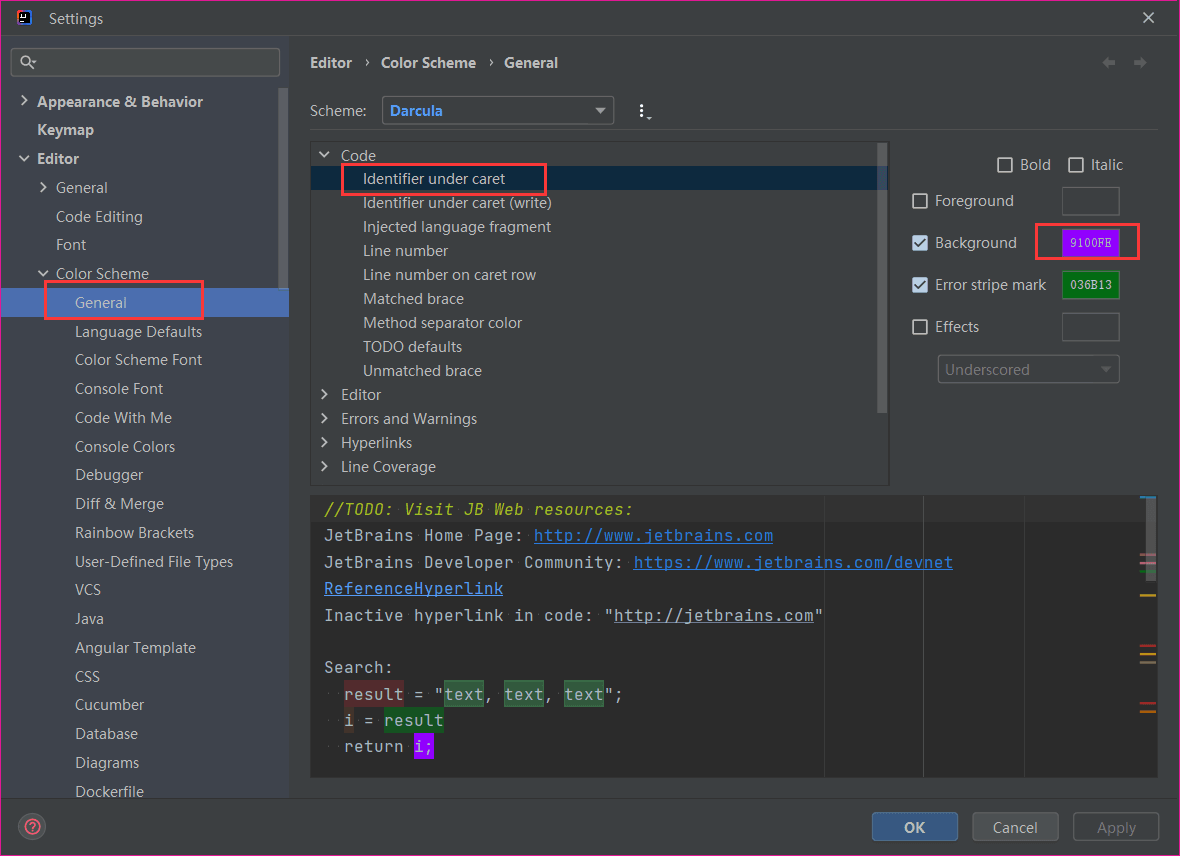Open Console Font page
This screenshot has width=1180, height=856.
[x=119, y=389]
